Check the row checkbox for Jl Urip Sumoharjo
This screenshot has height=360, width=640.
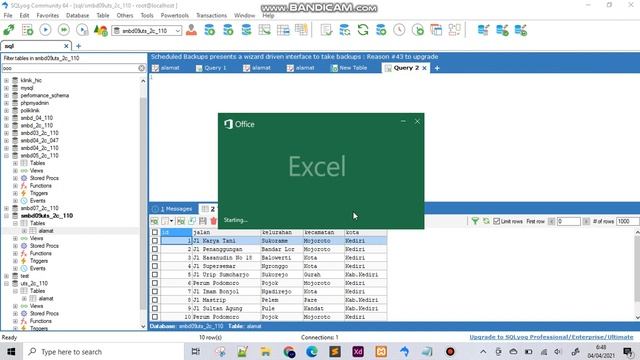(x=155, y=274)
